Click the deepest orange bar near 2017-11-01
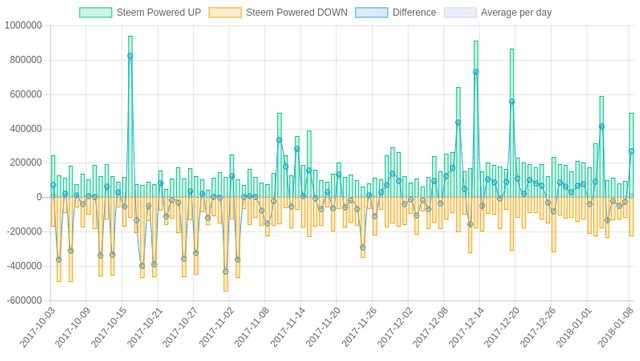This screenshot has height=361, width=640. click(x=226, y=244)
